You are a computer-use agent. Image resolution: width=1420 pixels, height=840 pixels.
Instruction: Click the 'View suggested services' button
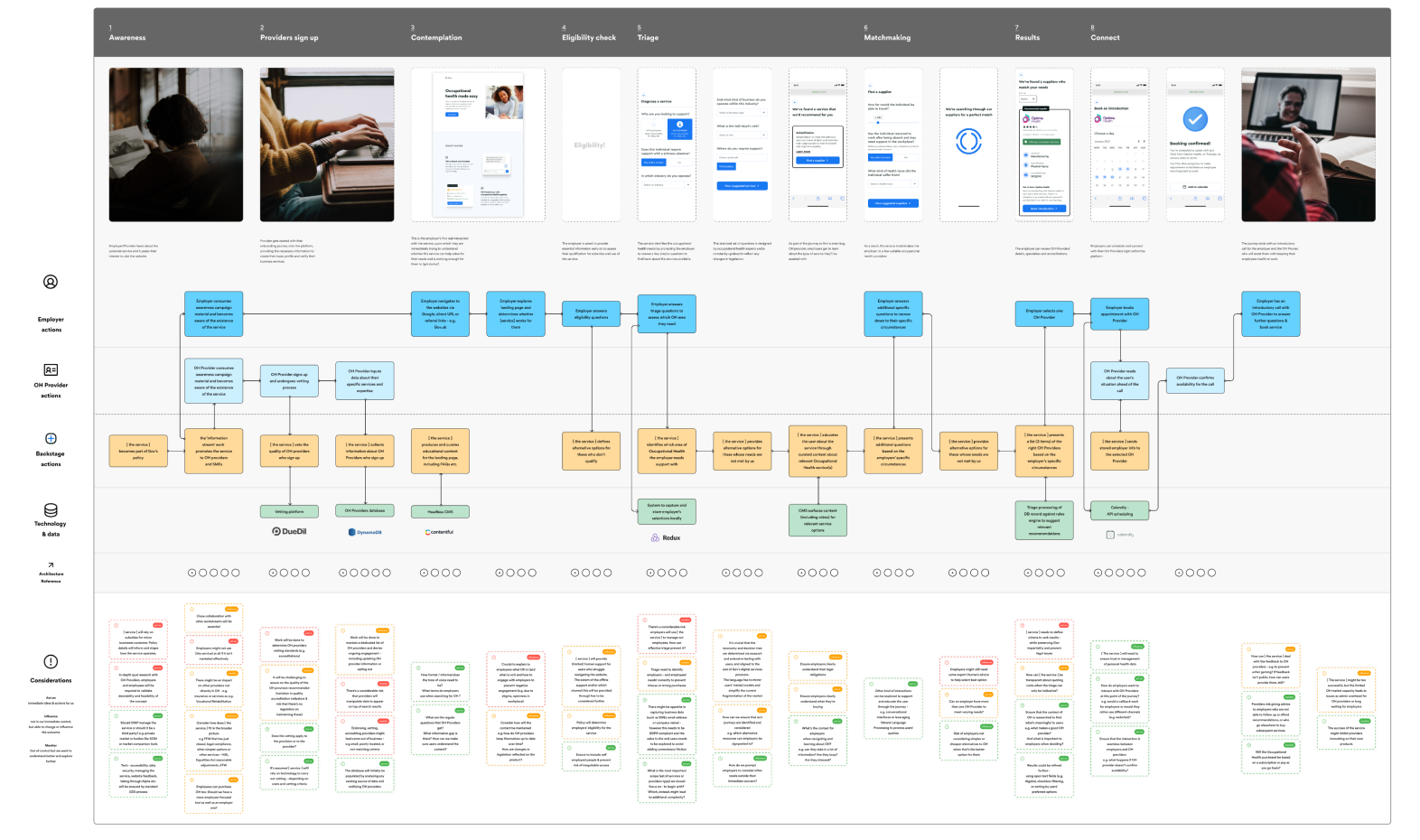(x=742, y=186)
